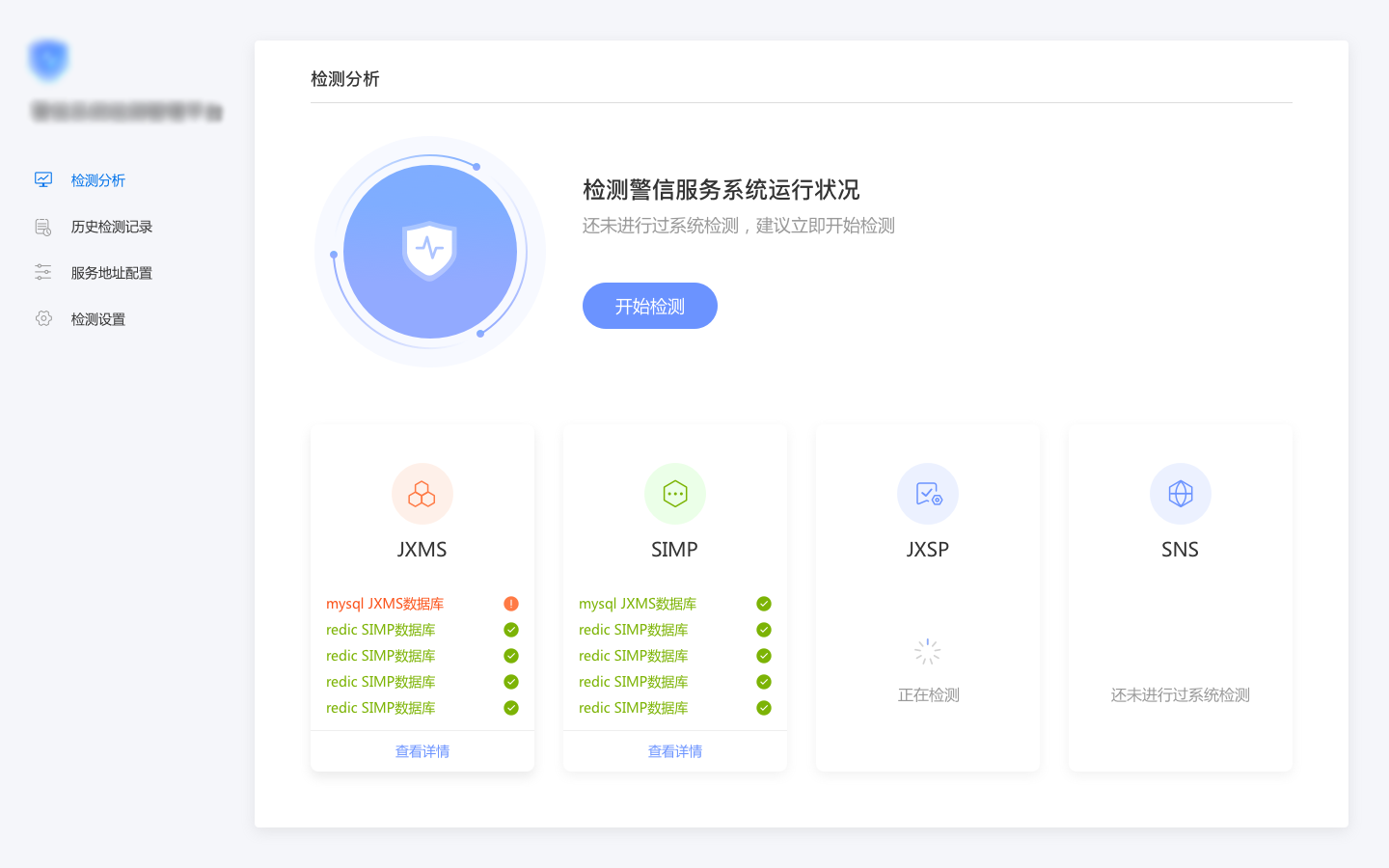This screenshot has width=1389, height=868.
Task: Click the 历史检测记录 document icon
Action: pos(43,227)
